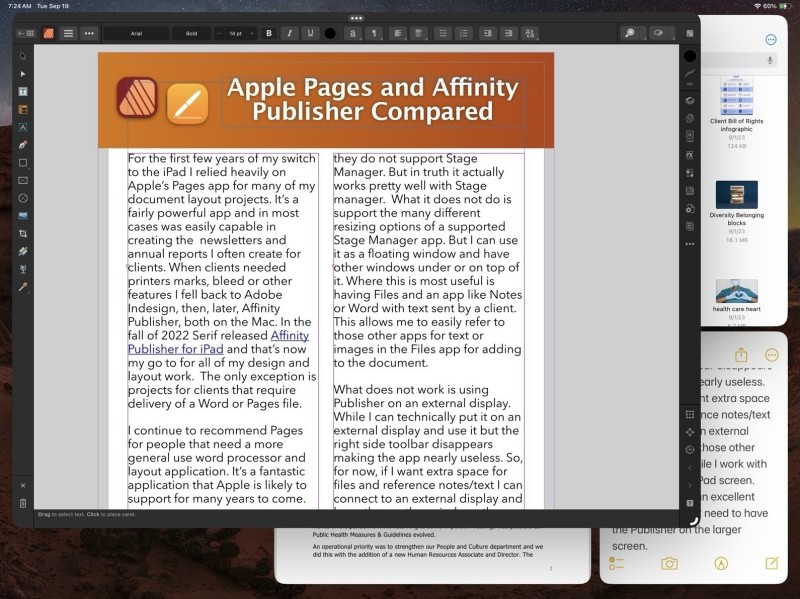The height and width of the screenshot is (599, 800).
Task: Open the Stroke studio on the right
Action: (x=691, y=74)
